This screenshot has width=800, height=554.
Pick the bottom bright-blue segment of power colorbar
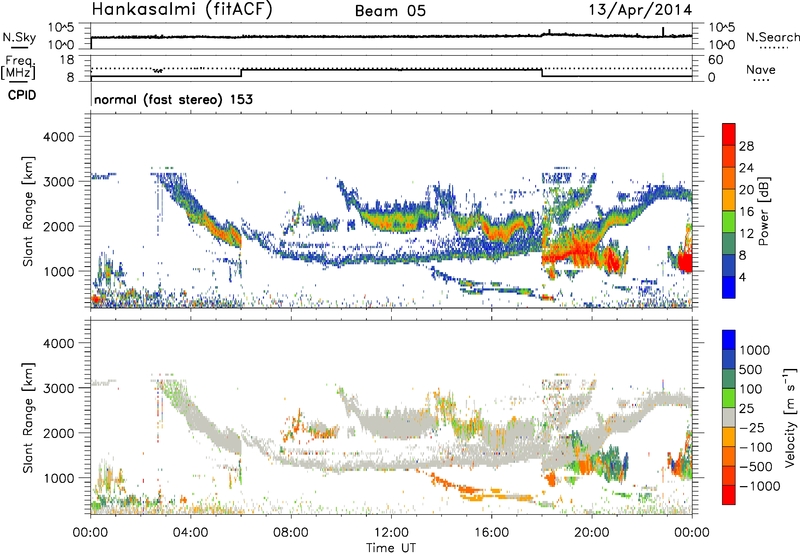coord(729,288)
